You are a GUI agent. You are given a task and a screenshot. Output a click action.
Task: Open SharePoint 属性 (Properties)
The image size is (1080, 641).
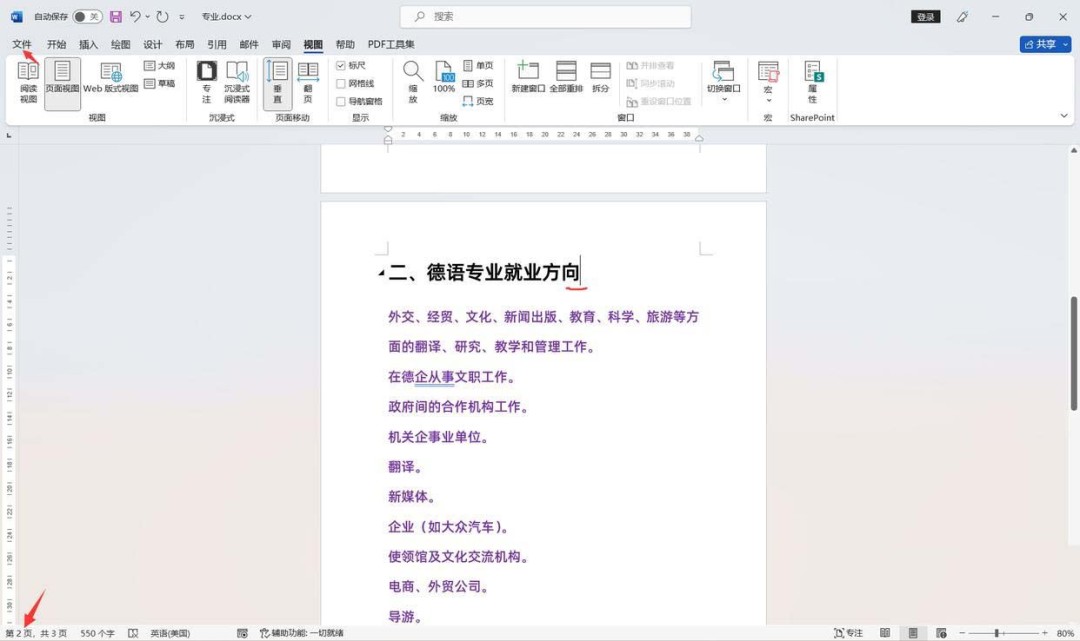coord(813,80)
